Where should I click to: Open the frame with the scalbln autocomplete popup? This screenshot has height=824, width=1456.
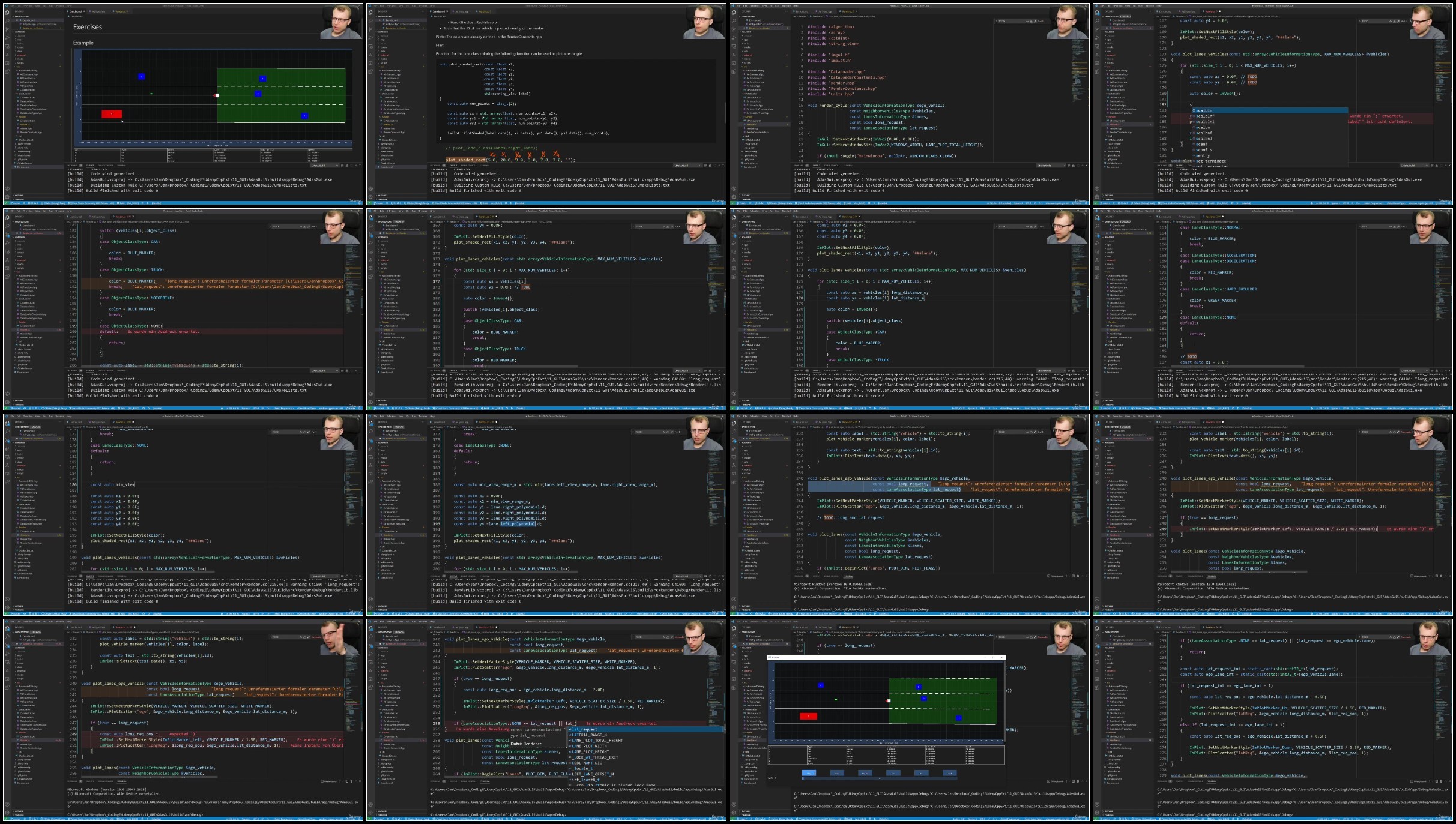(x=1273, y=103)
